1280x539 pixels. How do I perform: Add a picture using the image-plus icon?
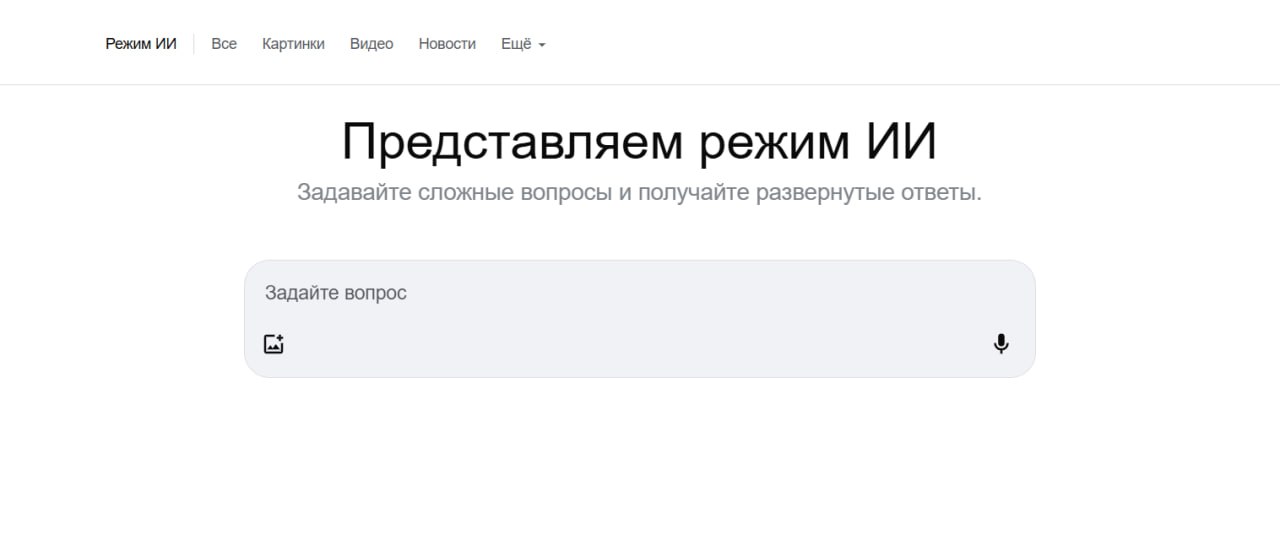(x=274, y=344)
